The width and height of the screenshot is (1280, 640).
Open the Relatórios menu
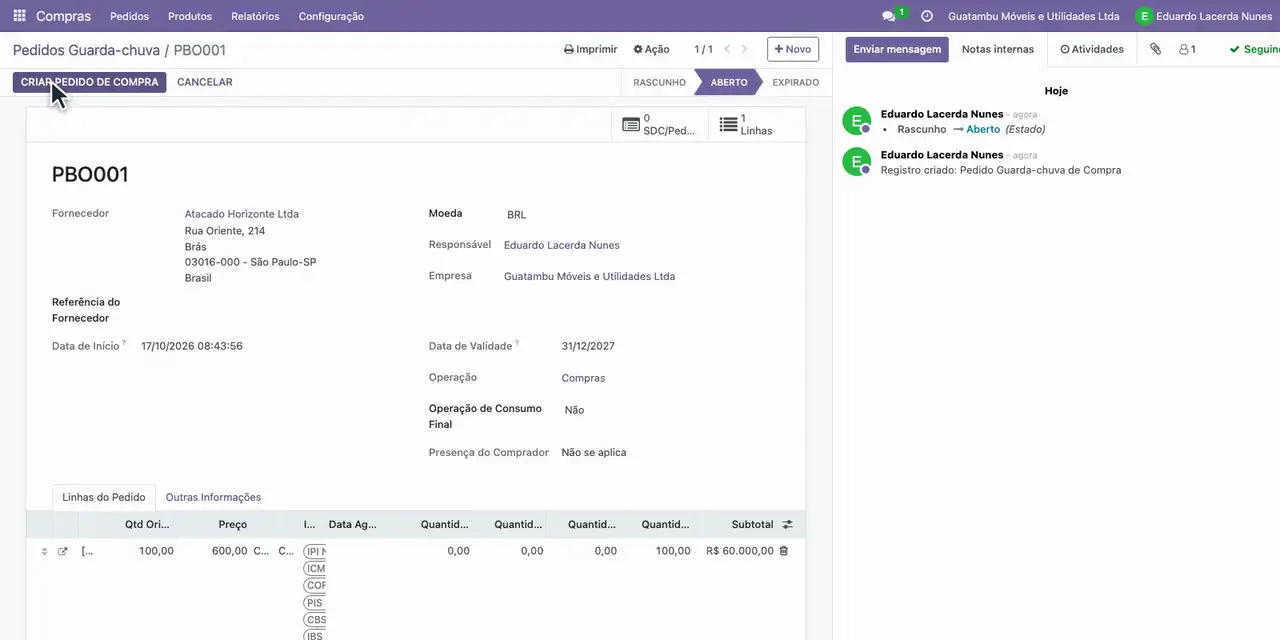point(255,16)
